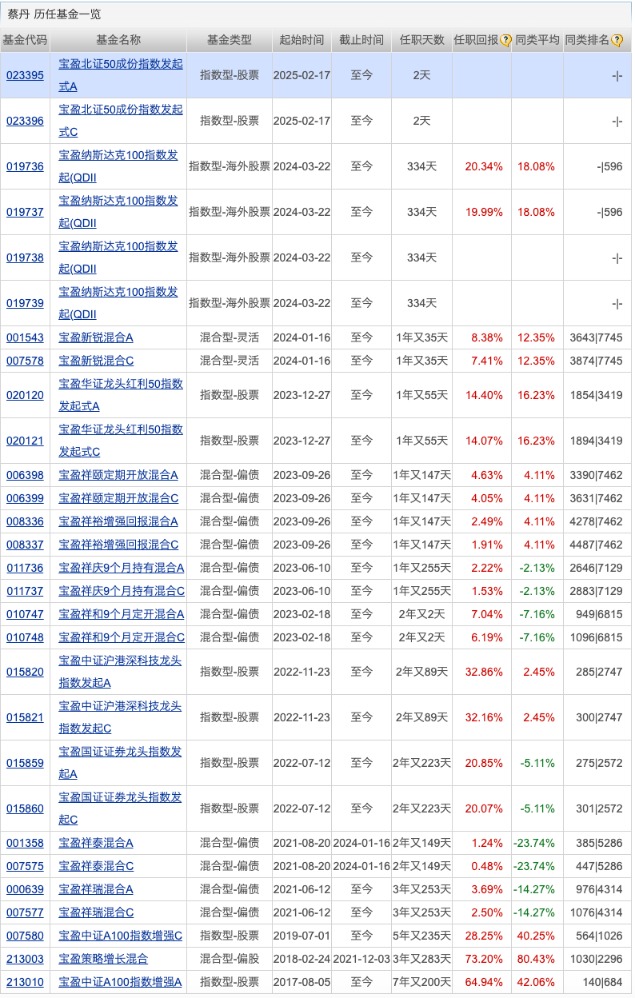Screen dimensions: 635x998
Task: Open fund name 宝盈中证A100指数增强C
Action: coord(120,936)
